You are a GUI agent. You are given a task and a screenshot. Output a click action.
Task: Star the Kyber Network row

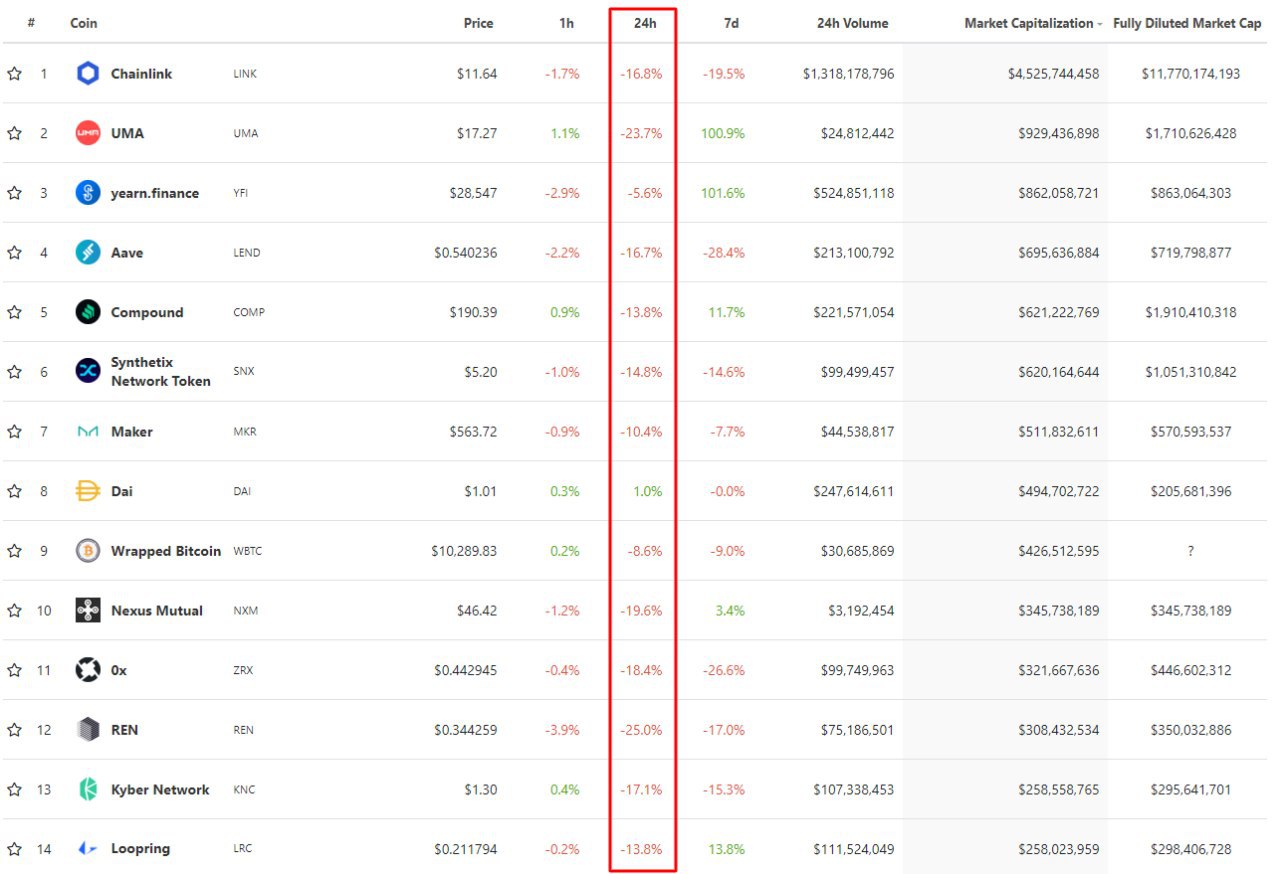coord(14,789)
